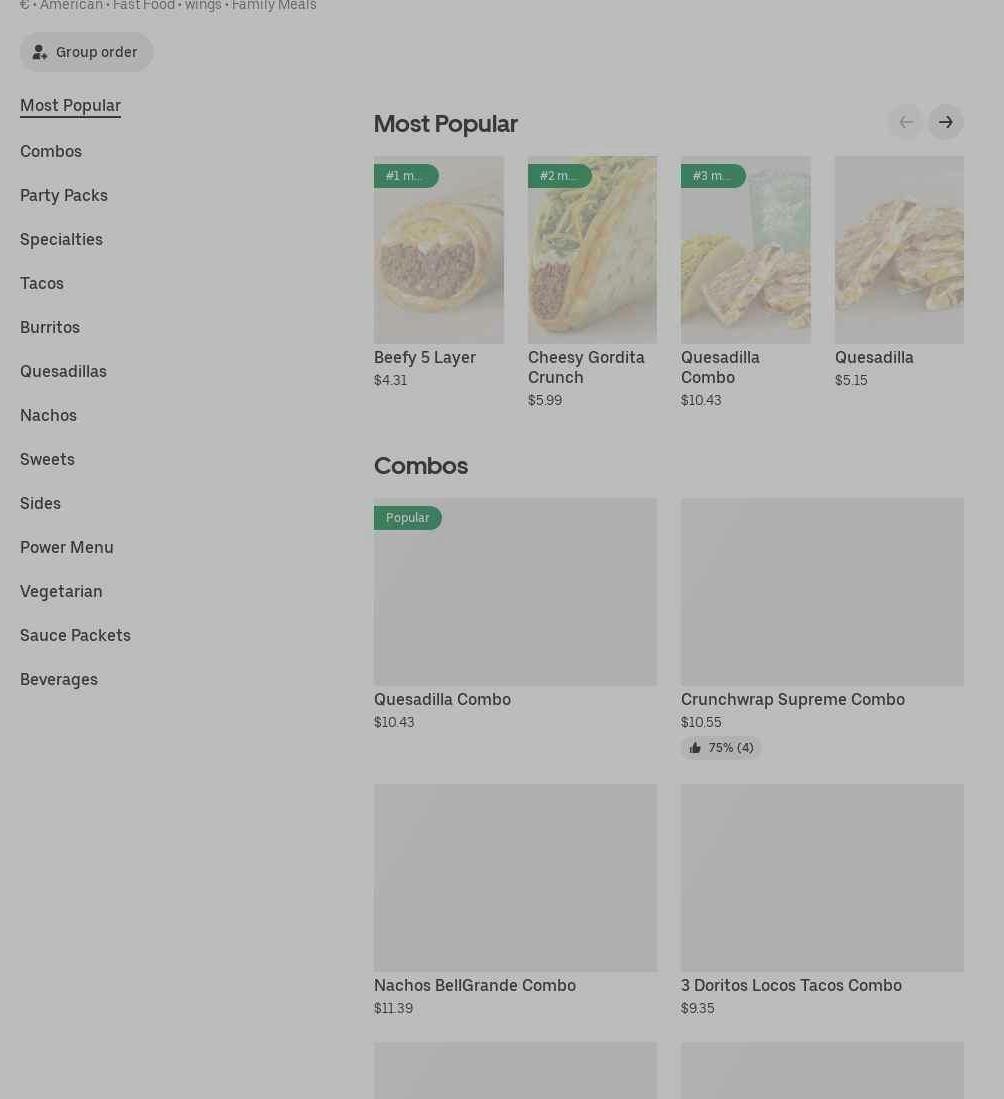
Task: Open the Sauce Packets category
Action: pyautogui.click(x=75, y=635)
